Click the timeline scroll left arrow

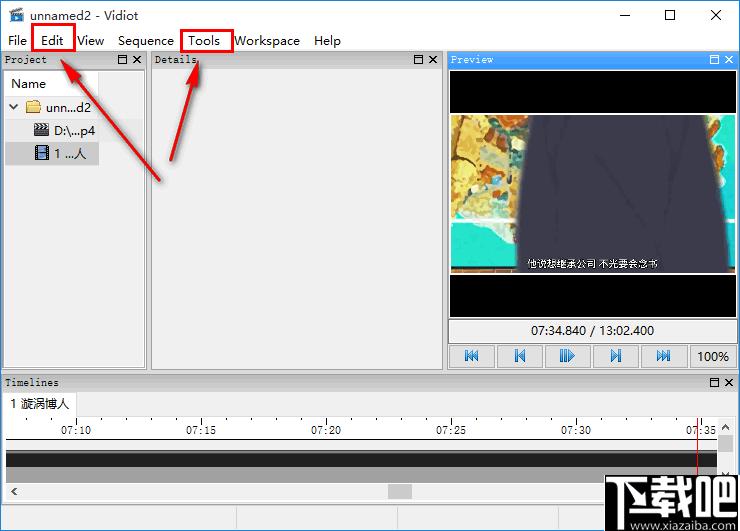(x=14, y=491)
